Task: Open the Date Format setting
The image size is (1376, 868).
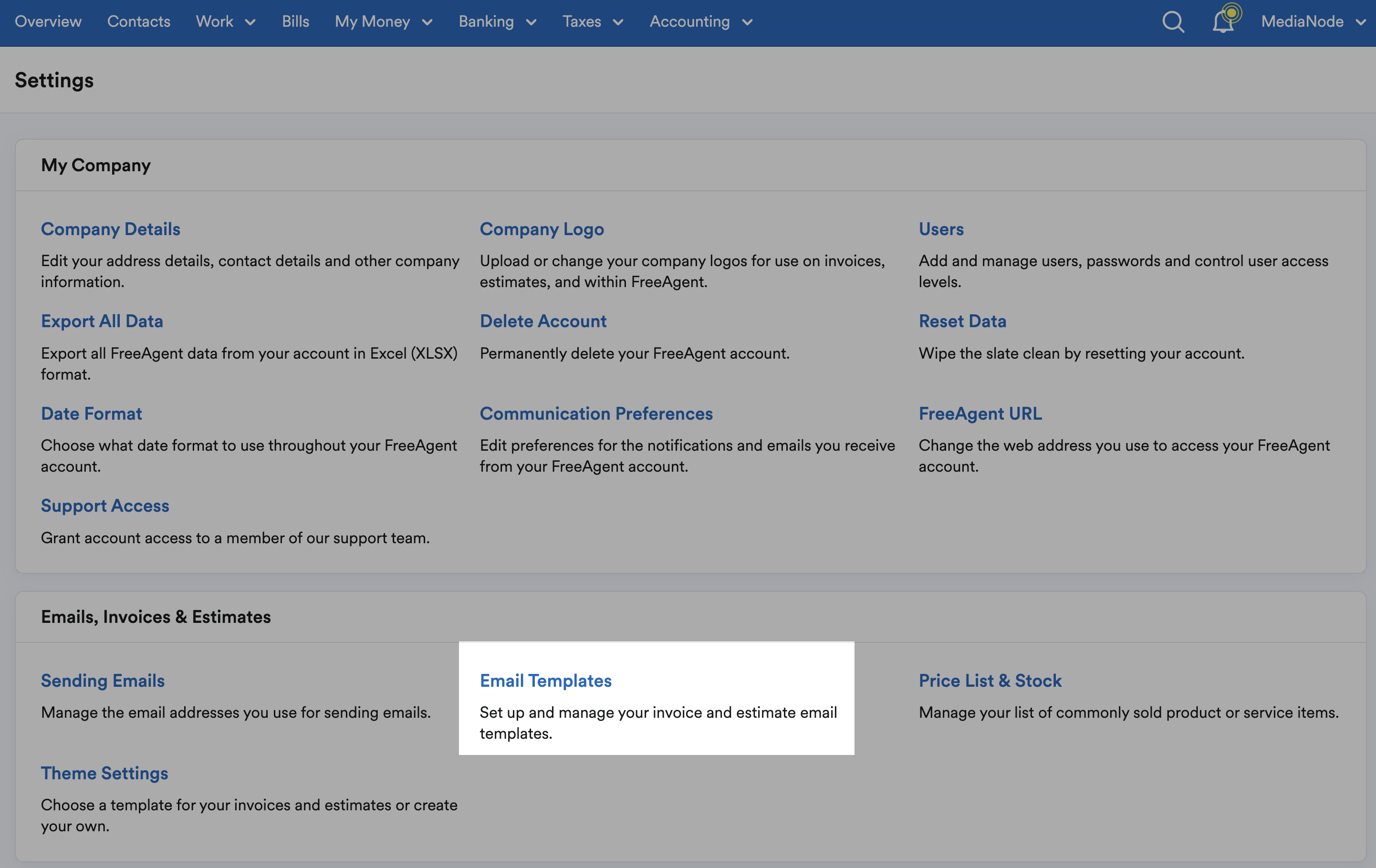Action: click(92, 413)
